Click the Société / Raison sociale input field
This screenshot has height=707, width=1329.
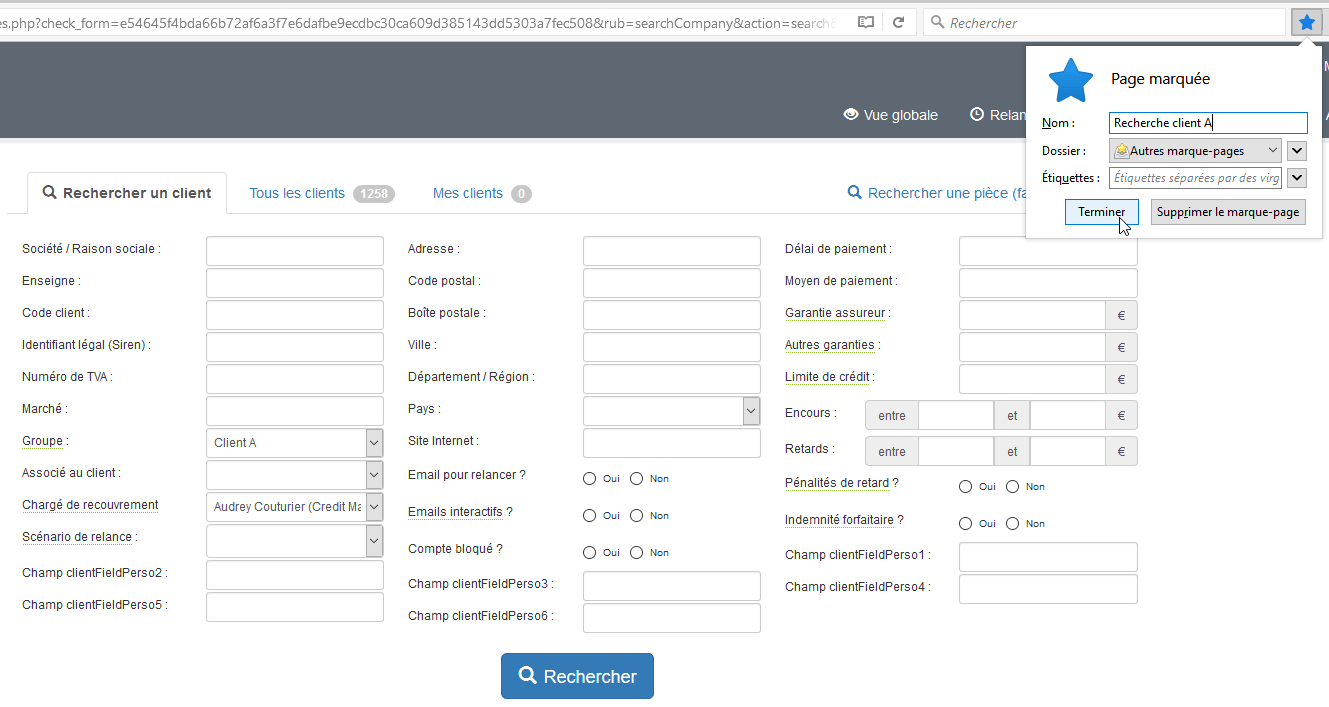pyautogui.click(x=294, y=251)
